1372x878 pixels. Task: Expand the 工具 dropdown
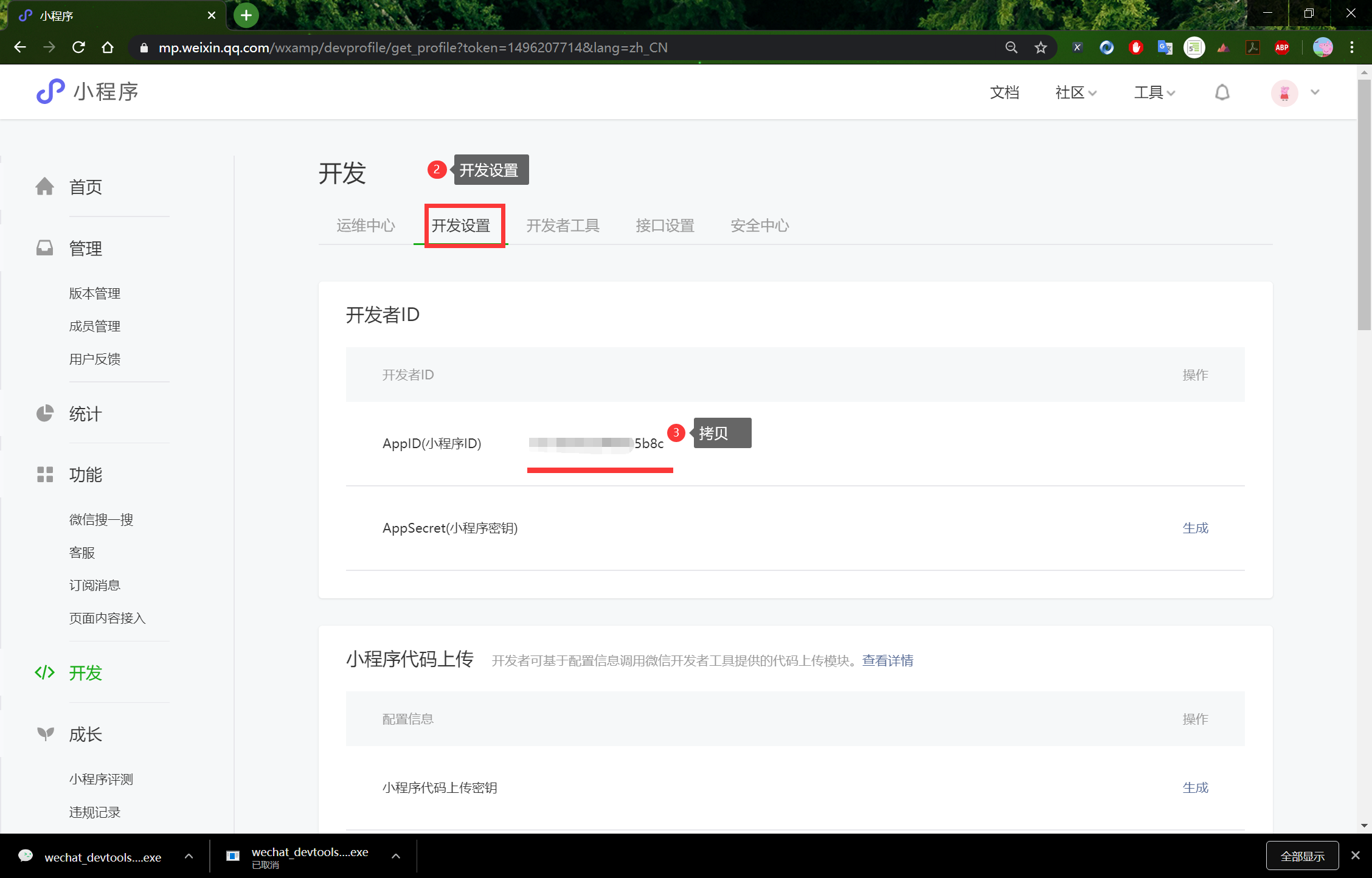(1154, 92)
